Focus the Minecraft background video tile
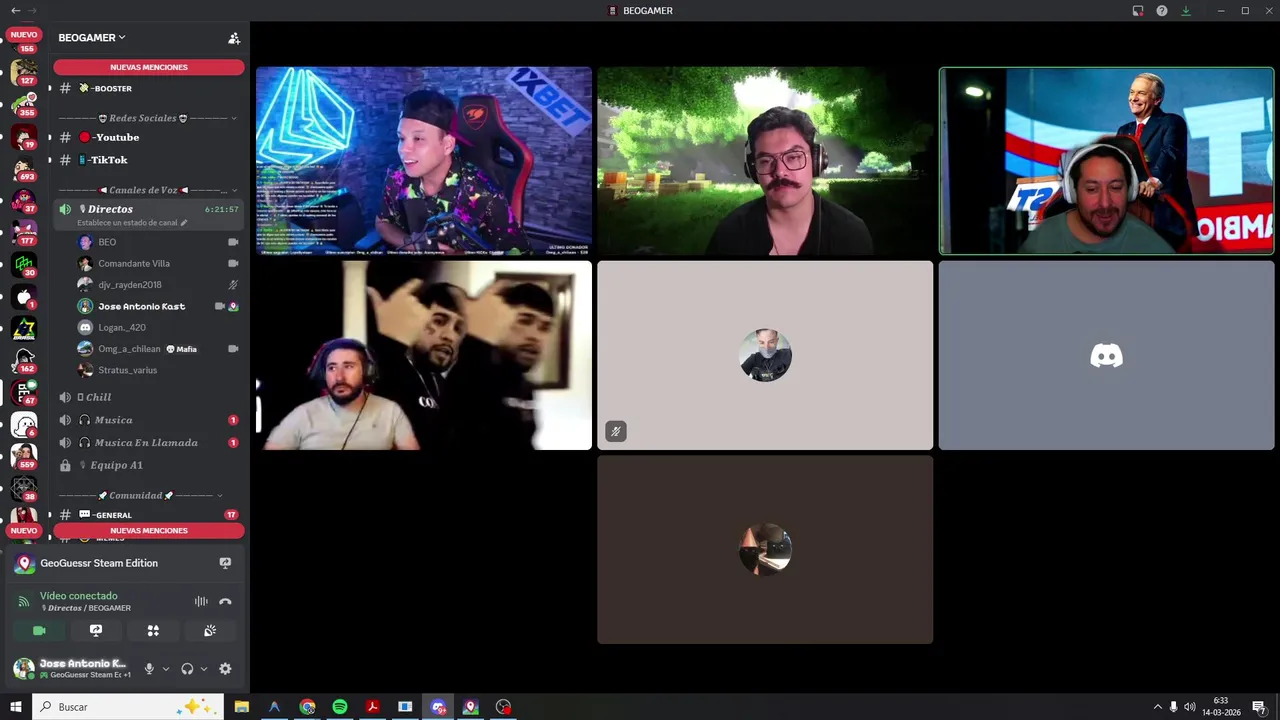This screenshot has width=1280, height=720. [x=765, y=161]
